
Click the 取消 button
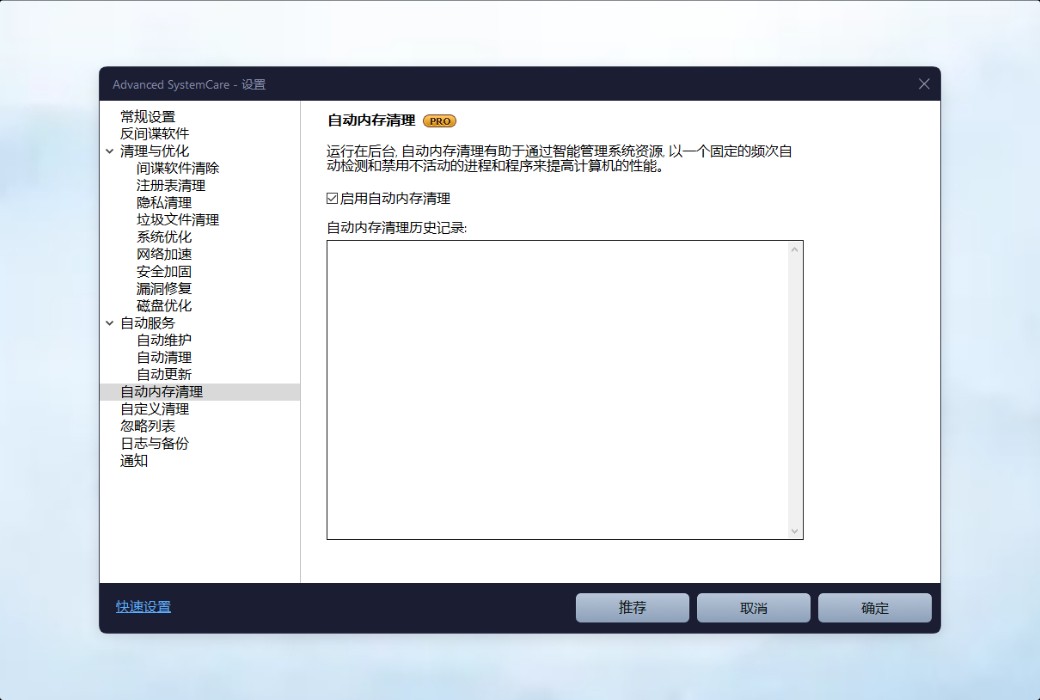pos(753,608)
